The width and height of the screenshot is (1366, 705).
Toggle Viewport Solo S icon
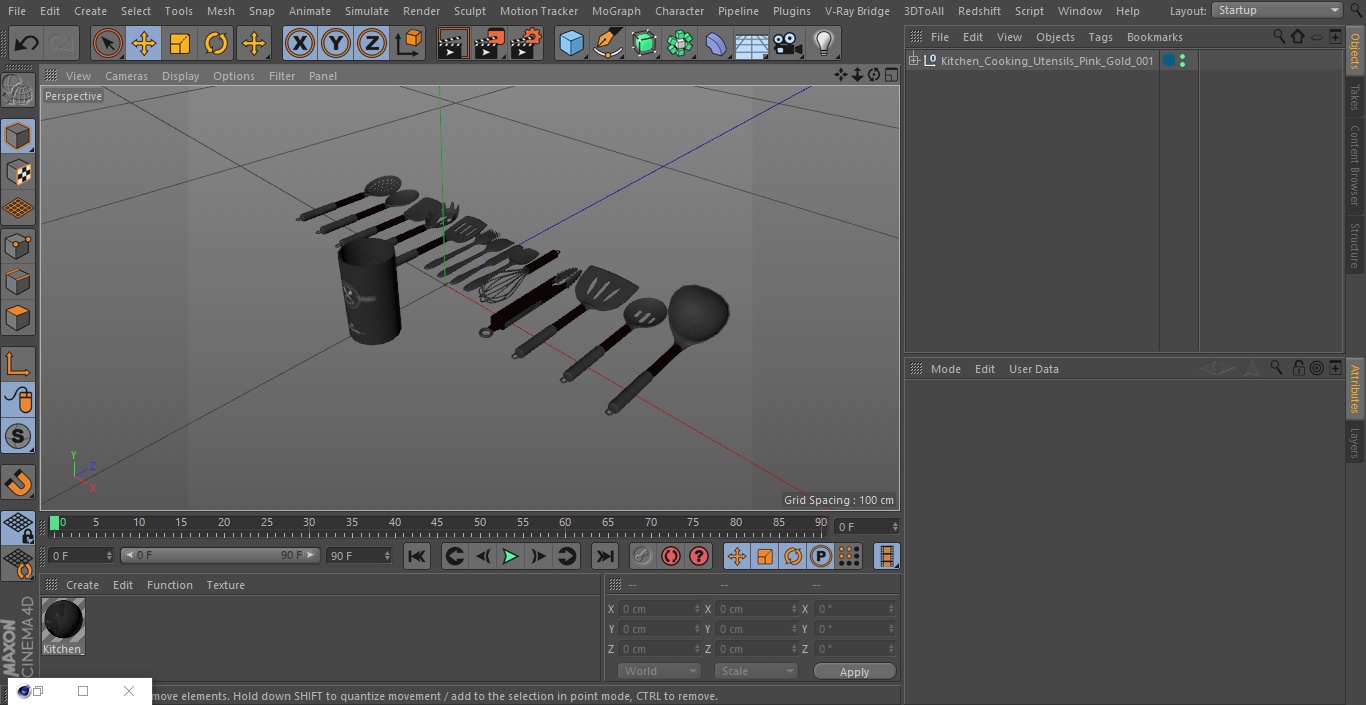(18, 436)
